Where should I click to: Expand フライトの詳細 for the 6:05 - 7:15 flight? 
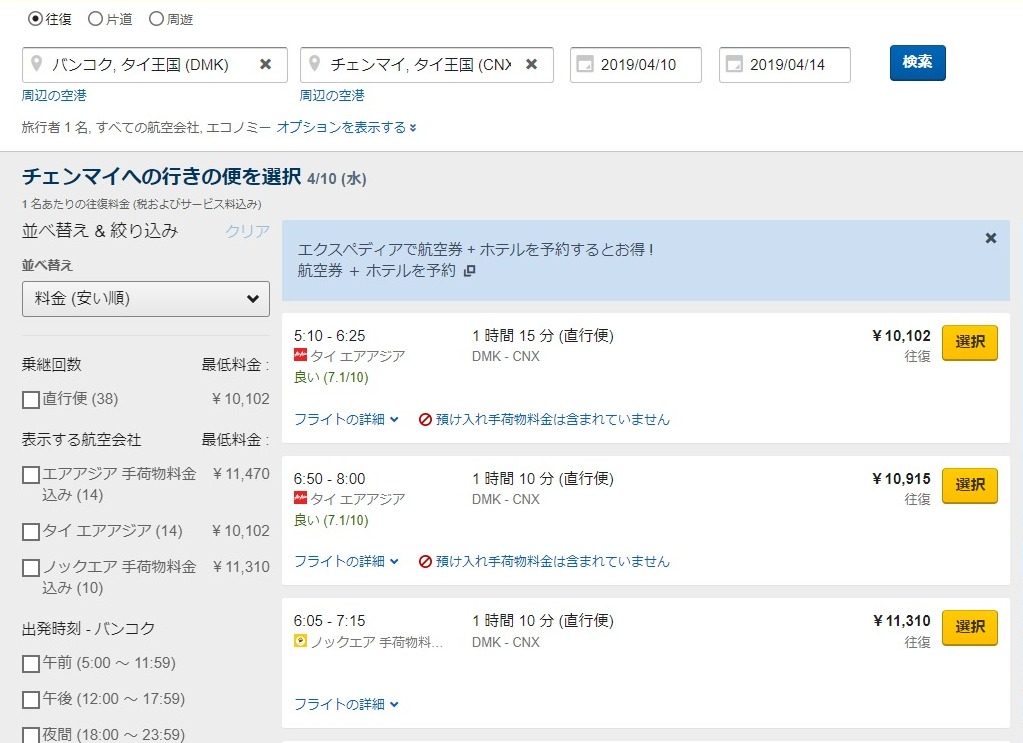346,704
